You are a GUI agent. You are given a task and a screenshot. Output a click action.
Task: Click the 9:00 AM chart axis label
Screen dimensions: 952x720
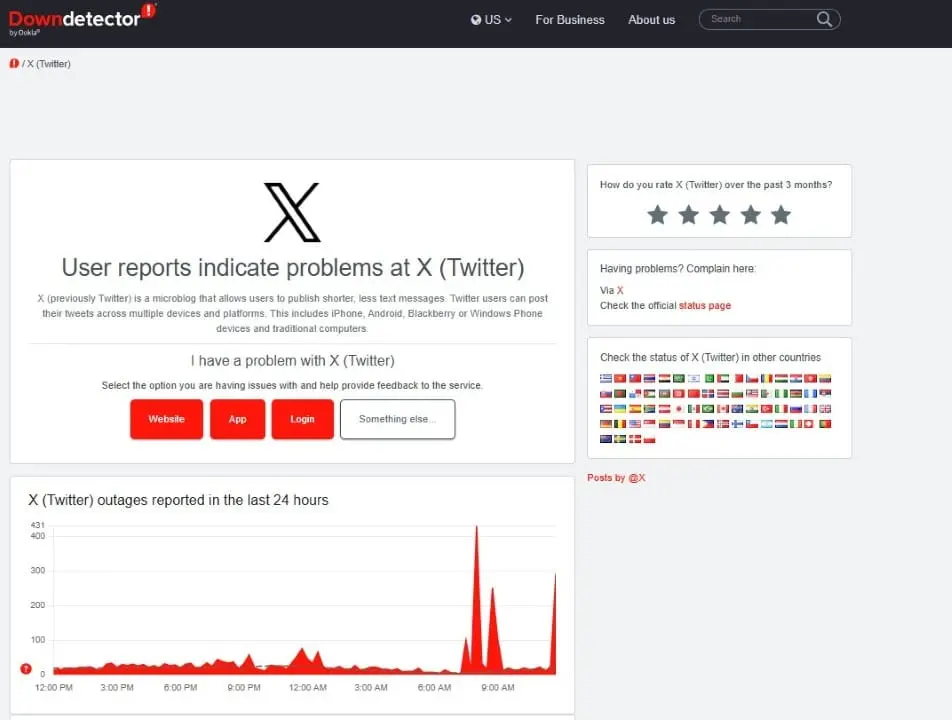pos(498,687)
